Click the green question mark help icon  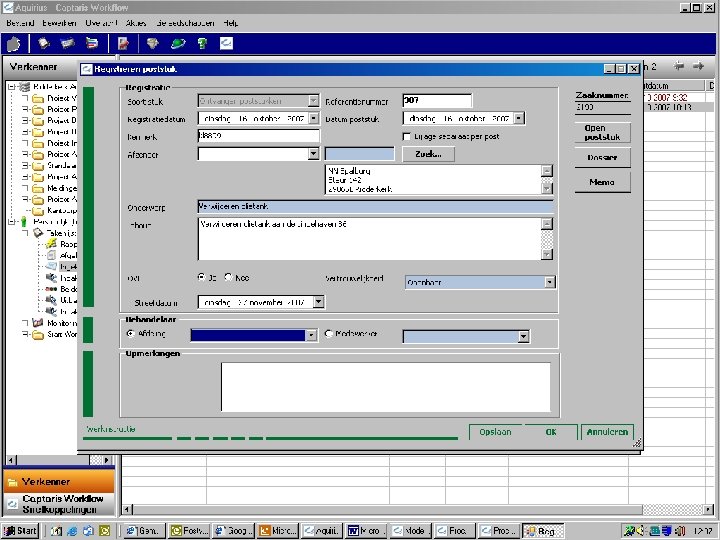point(202,44)
